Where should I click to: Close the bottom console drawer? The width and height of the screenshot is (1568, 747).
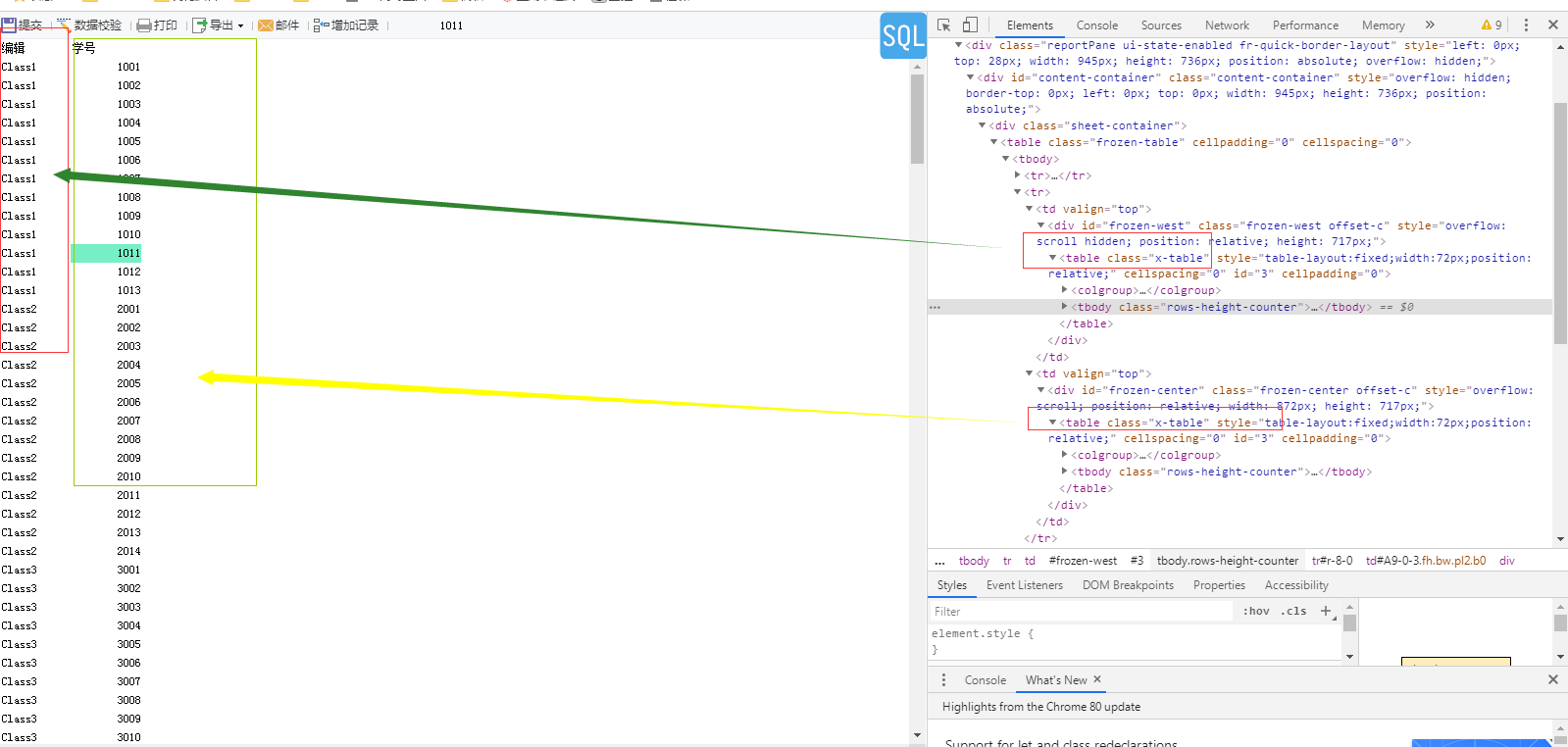(x=1553, y=679)
